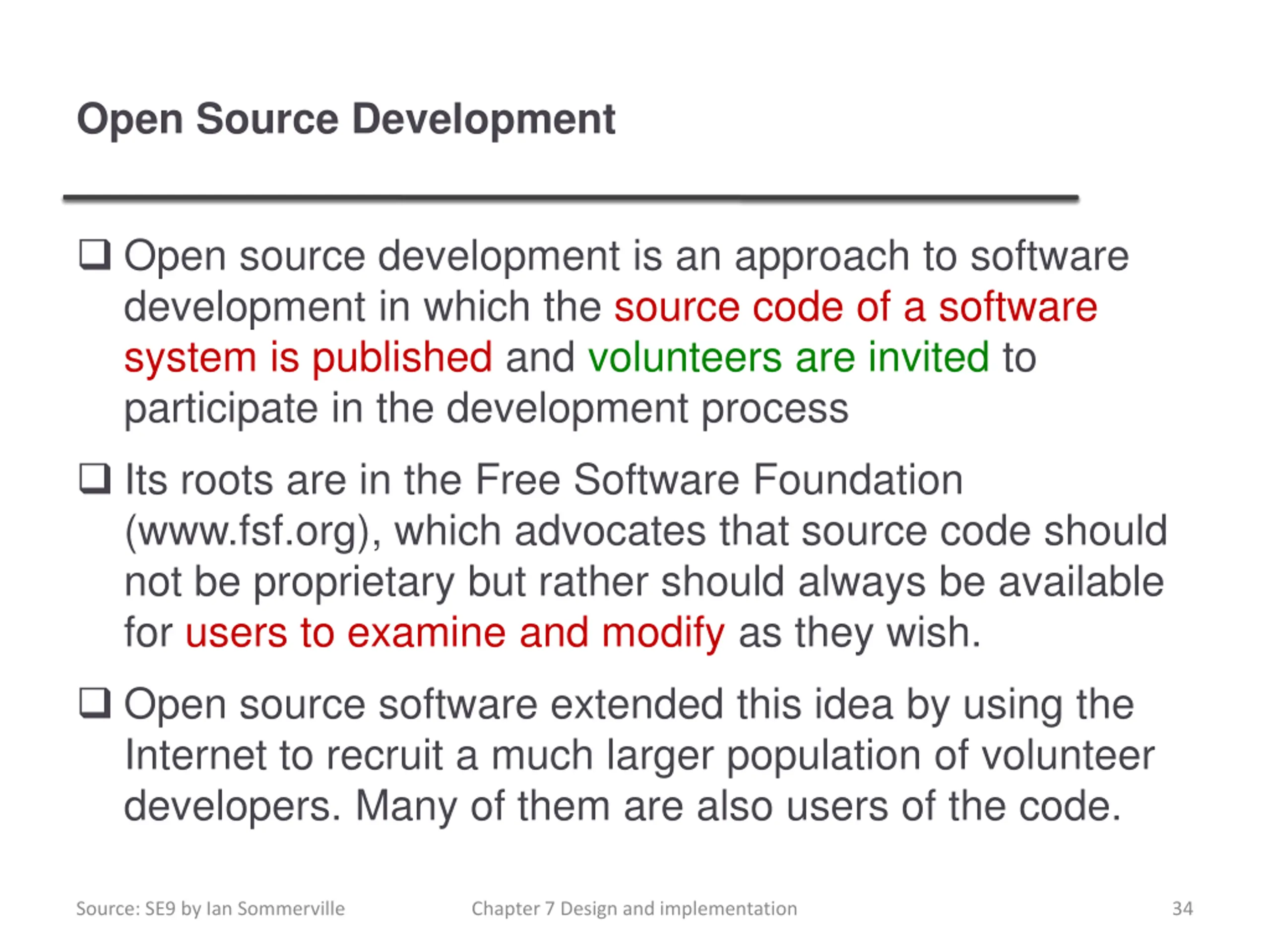The image size is (1270, 952).
Task: Click the text 'as they wish.'
Action: (x=860, y=634)
